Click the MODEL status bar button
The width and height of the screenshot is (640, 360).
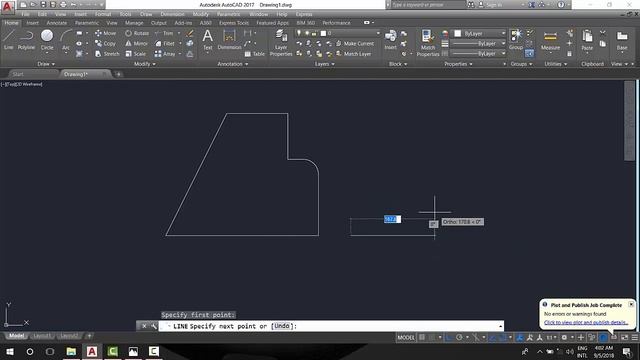[406, 337]
